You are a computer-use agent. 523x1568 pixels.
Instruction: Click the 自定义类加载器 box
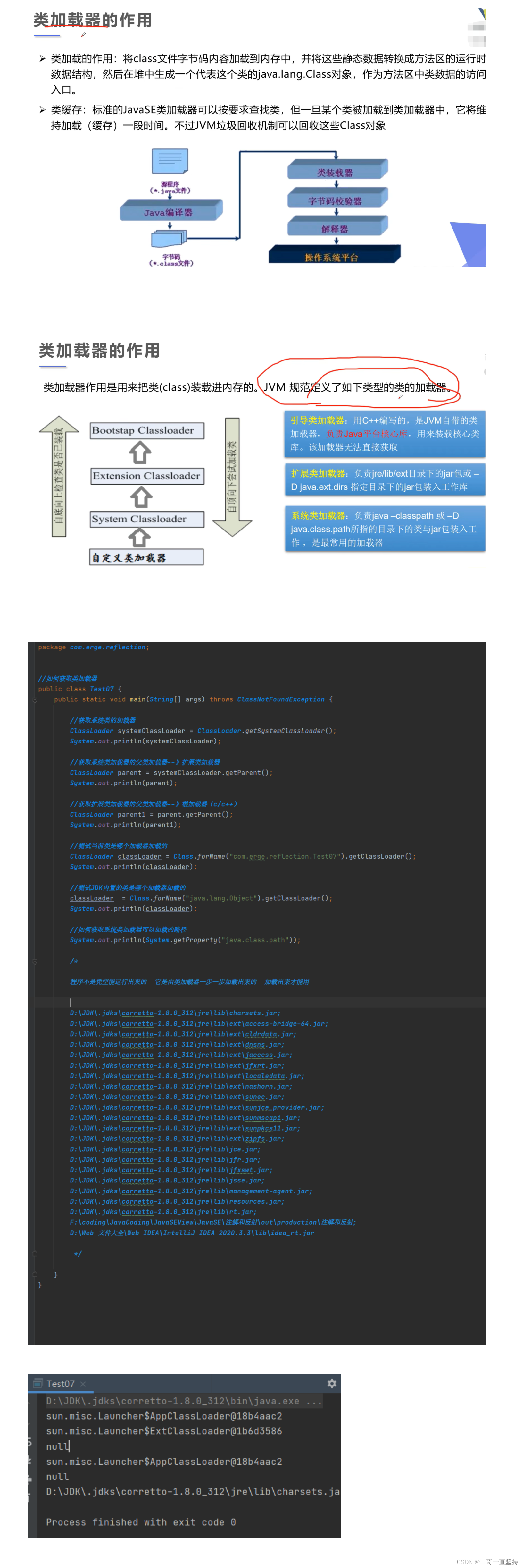(146, 557)
